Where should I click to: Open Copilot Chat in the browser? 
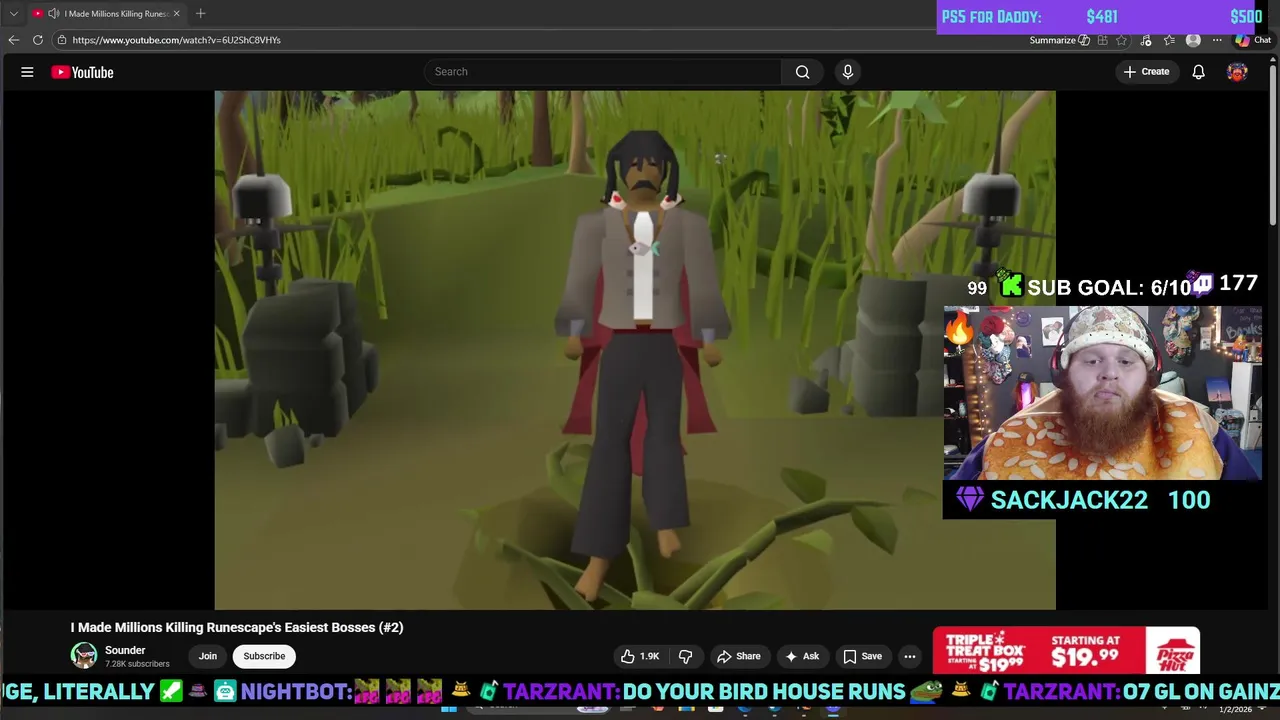coord(1253,40)
